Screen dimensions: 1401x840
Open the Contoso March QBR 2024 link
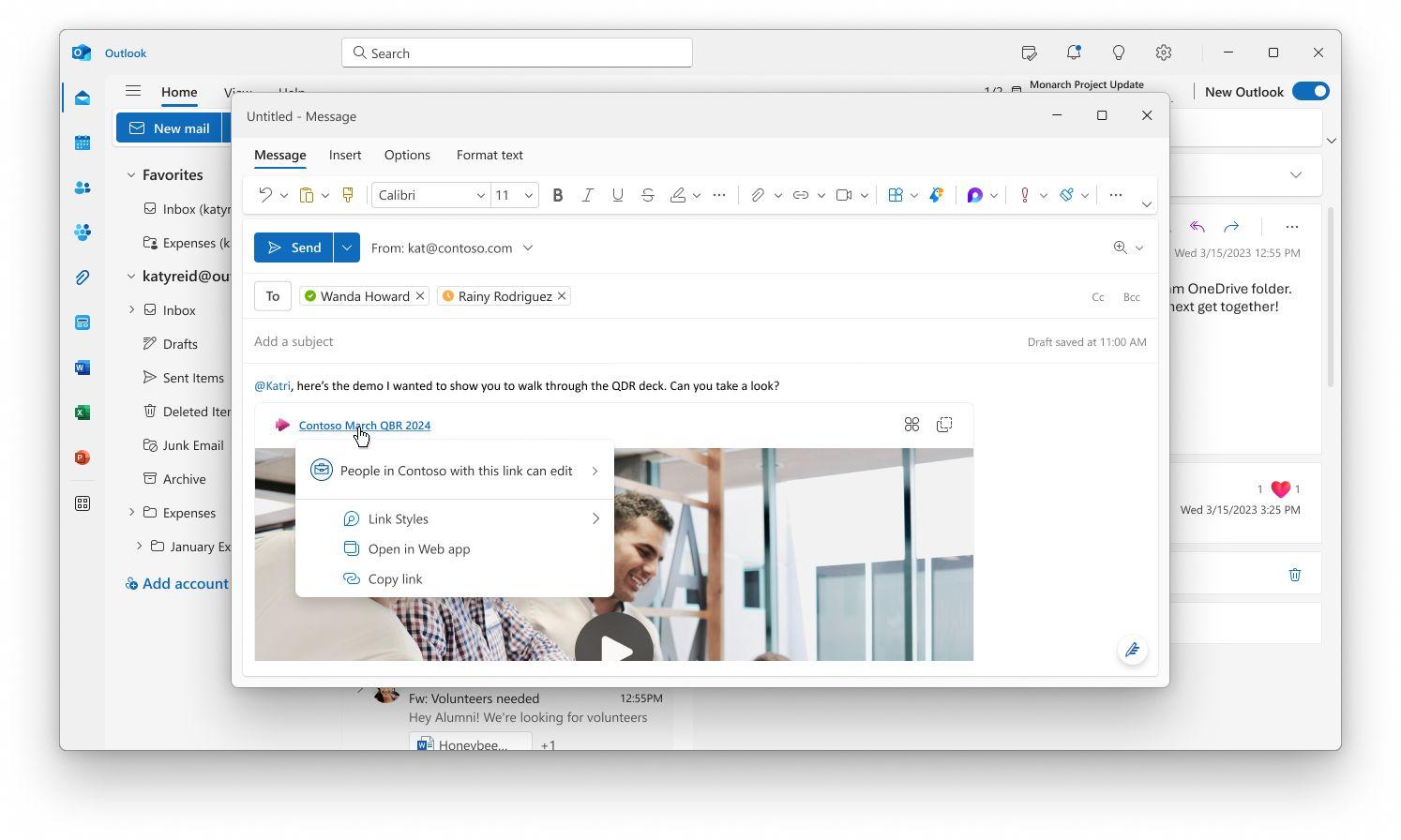point(364,425)
